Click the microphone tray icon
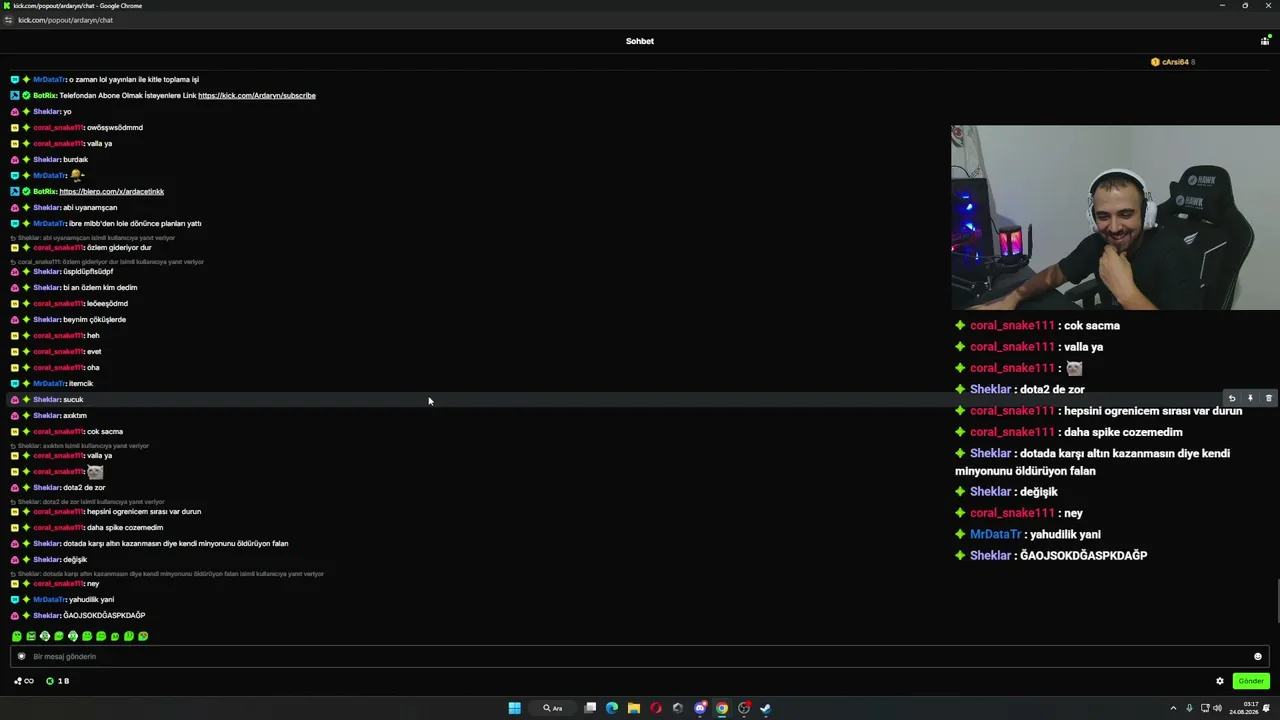This screenshot has width=1280, height=720. (x=1189, y=708)
